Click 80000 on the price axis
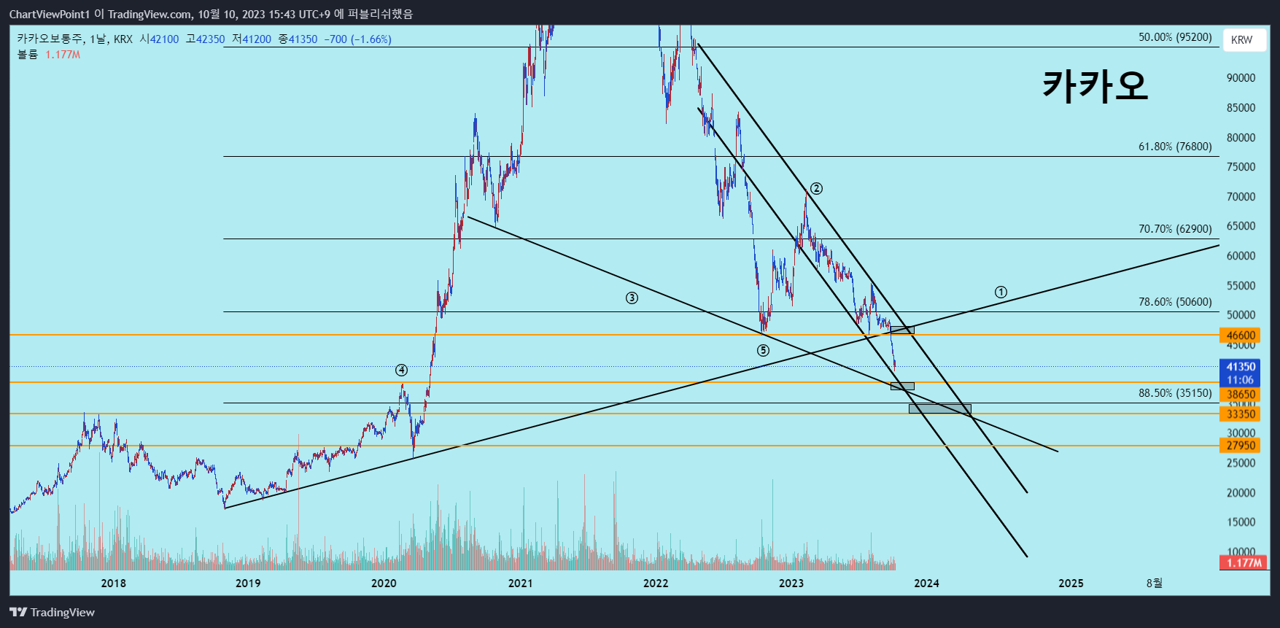The image size is (1280, 628). 1241,138
